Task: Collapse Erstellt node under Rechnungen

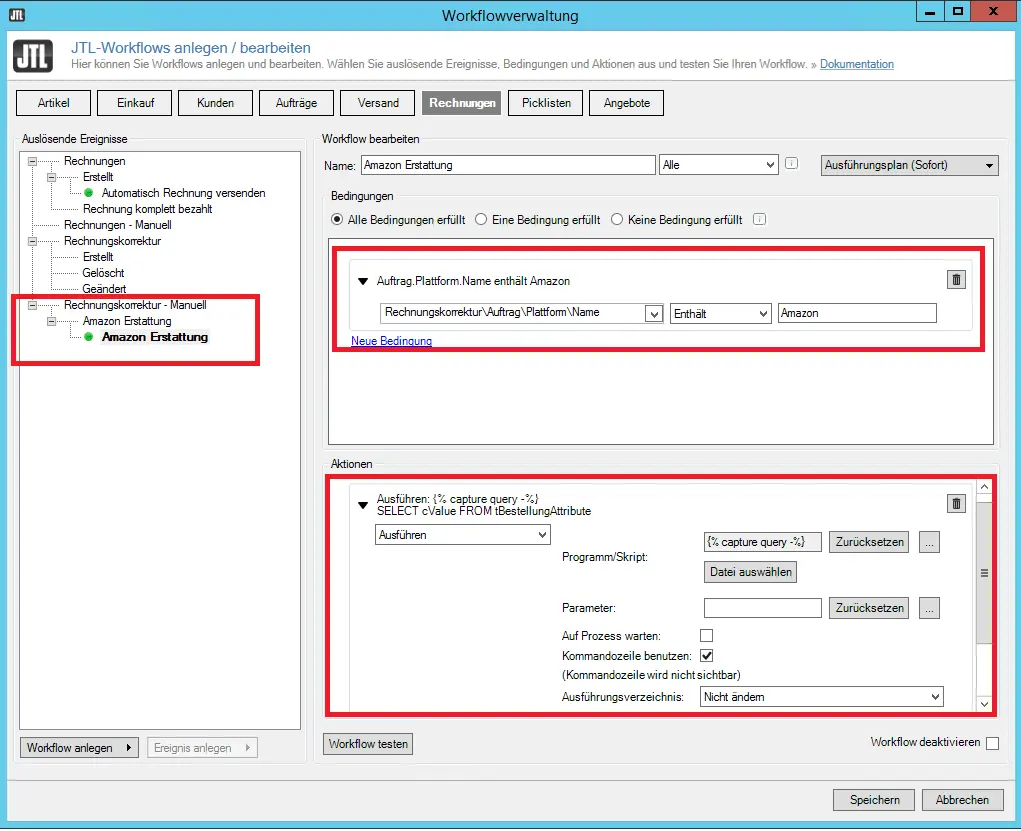Action: (x=51, y=177)
